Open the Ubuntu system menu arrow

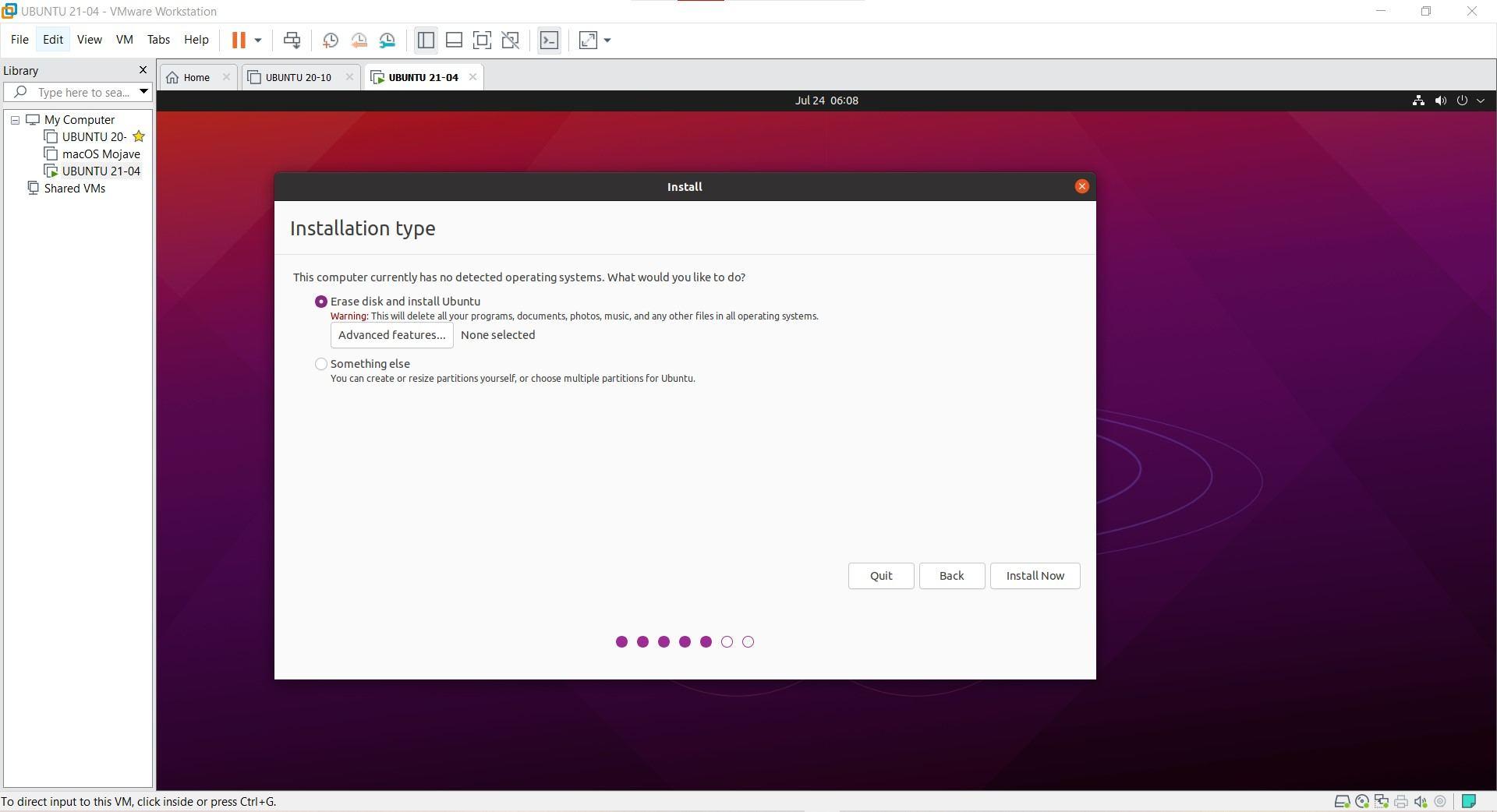[1481, 101]
